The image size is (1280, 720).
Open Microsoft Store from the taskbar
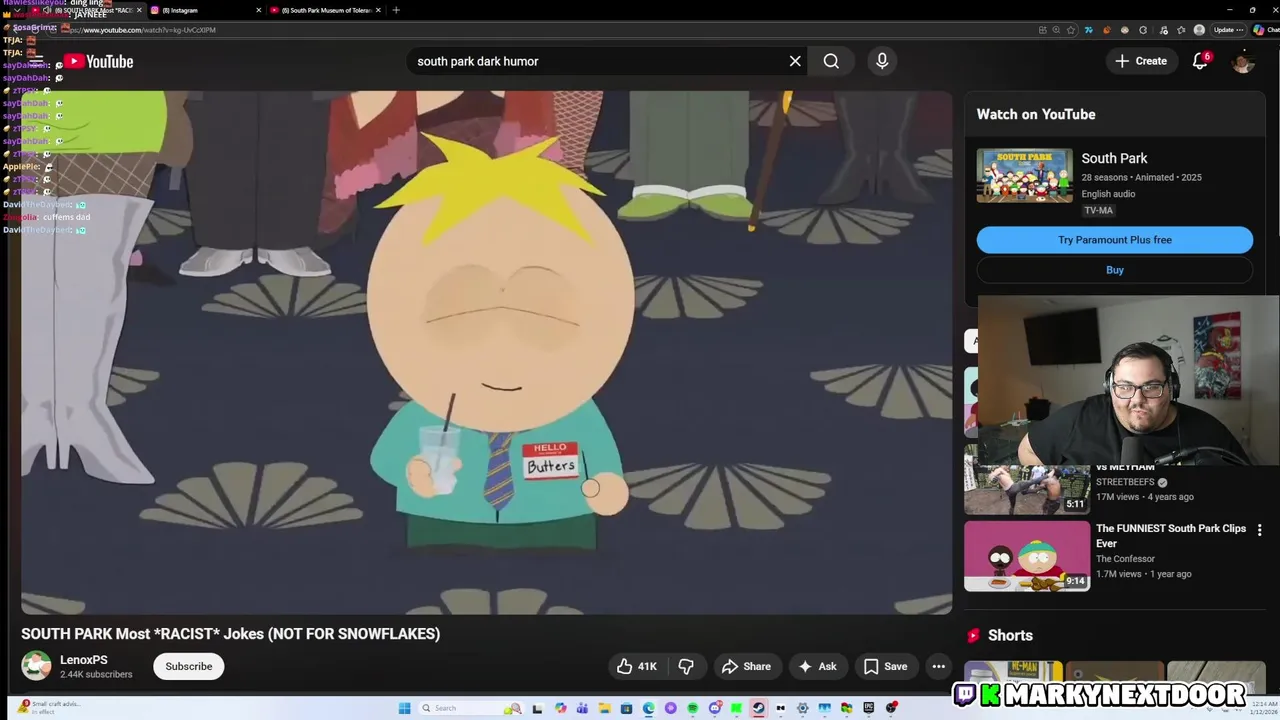(x=626, y=708)
